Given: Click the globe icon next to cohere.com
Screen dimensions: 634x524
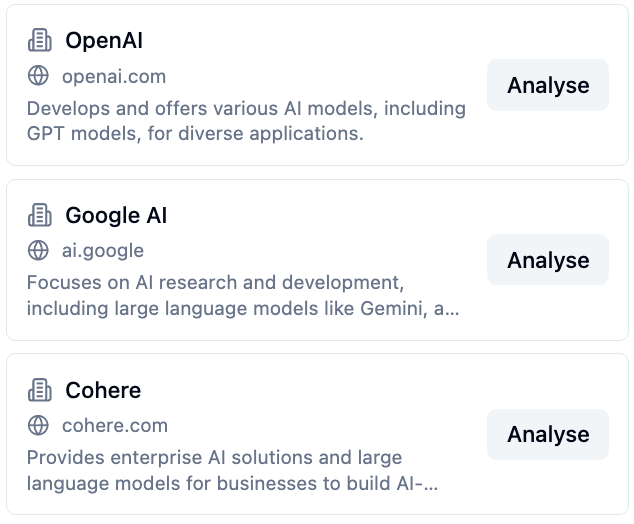Looking at the screenshot, I should point(38,425).
